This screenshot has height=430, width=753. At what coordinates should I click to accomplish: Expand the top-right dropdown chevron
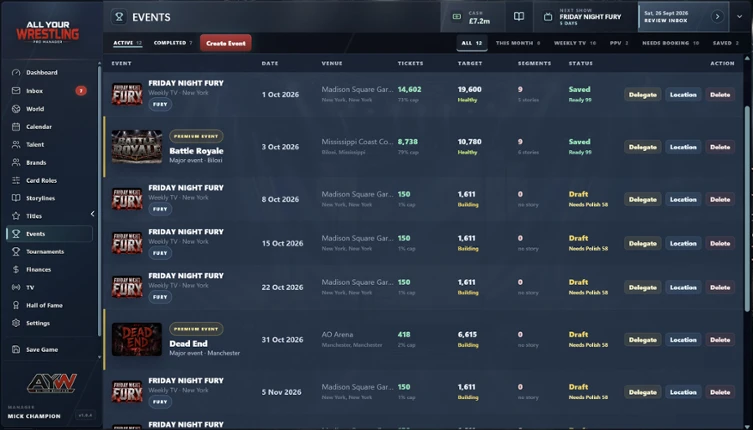740,16
